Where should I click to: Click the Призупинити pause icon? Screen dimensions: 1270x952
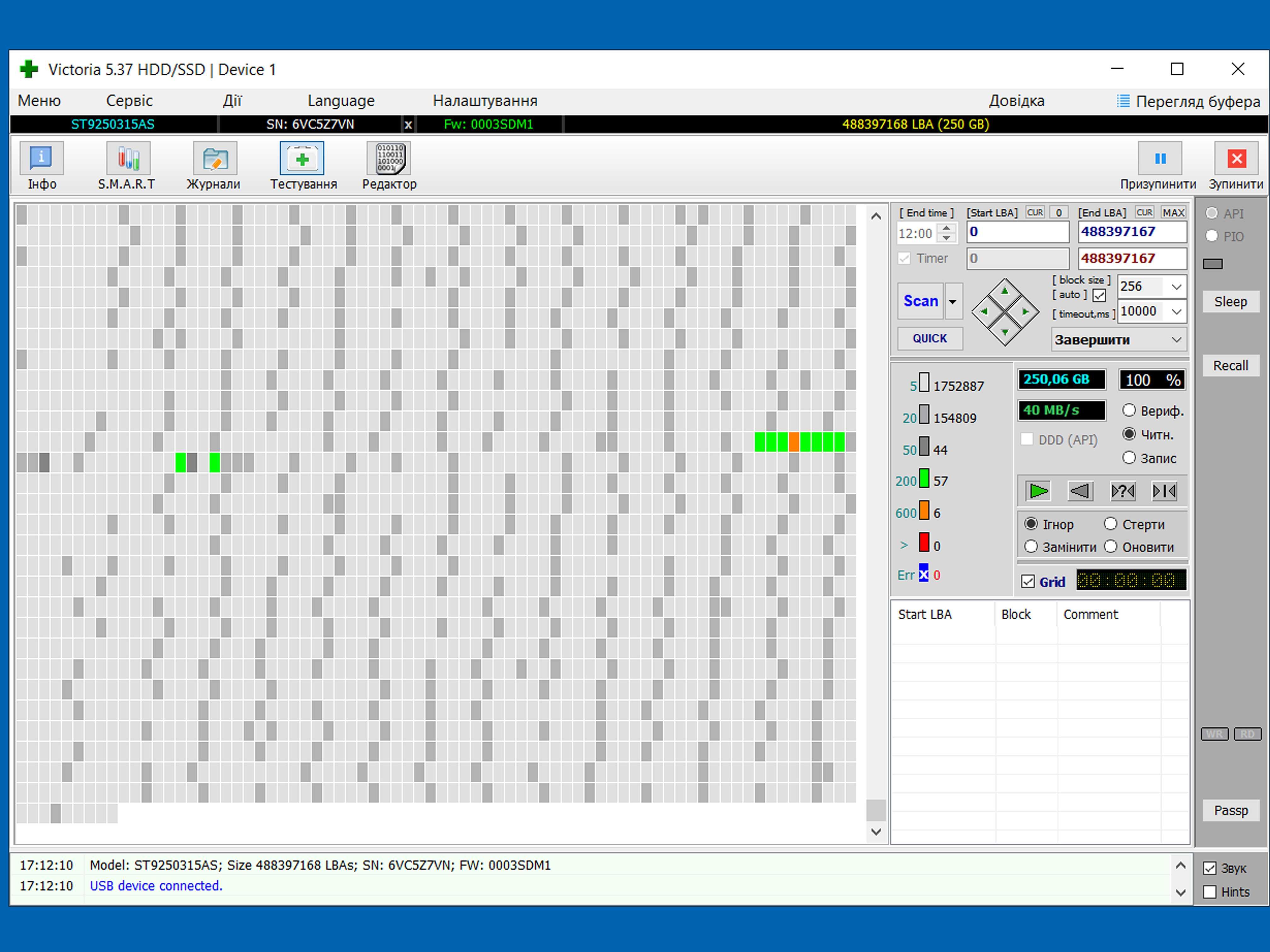click(1160, 158)
